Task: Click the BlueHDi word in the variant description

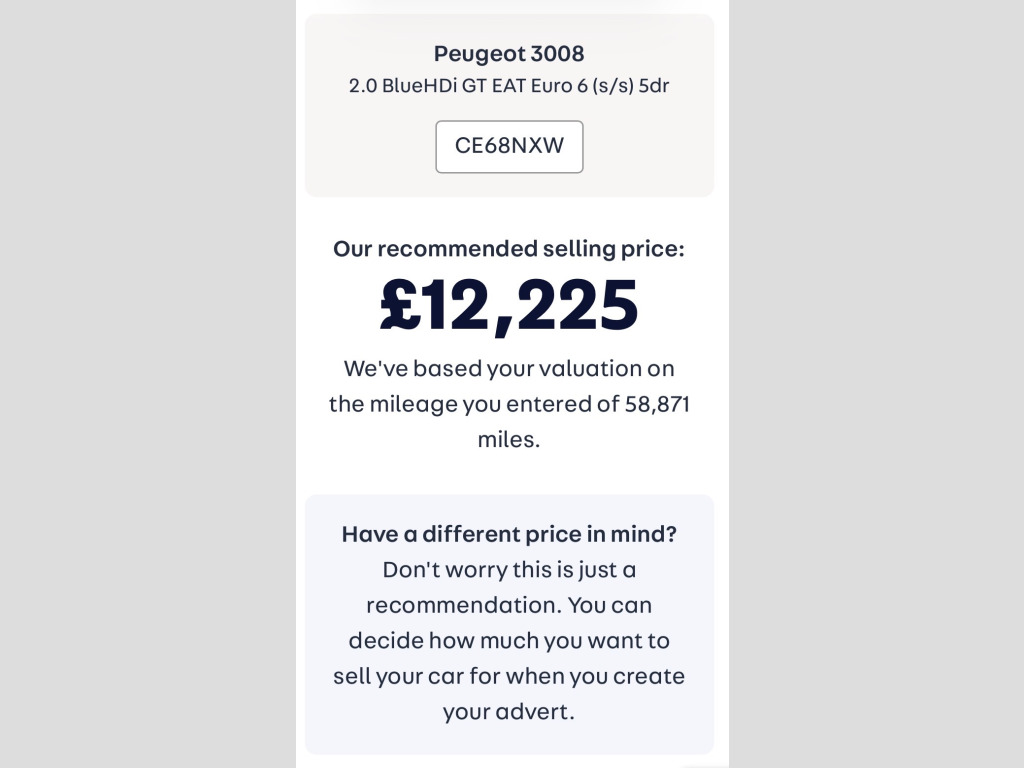Action: [x=419, y=86]
